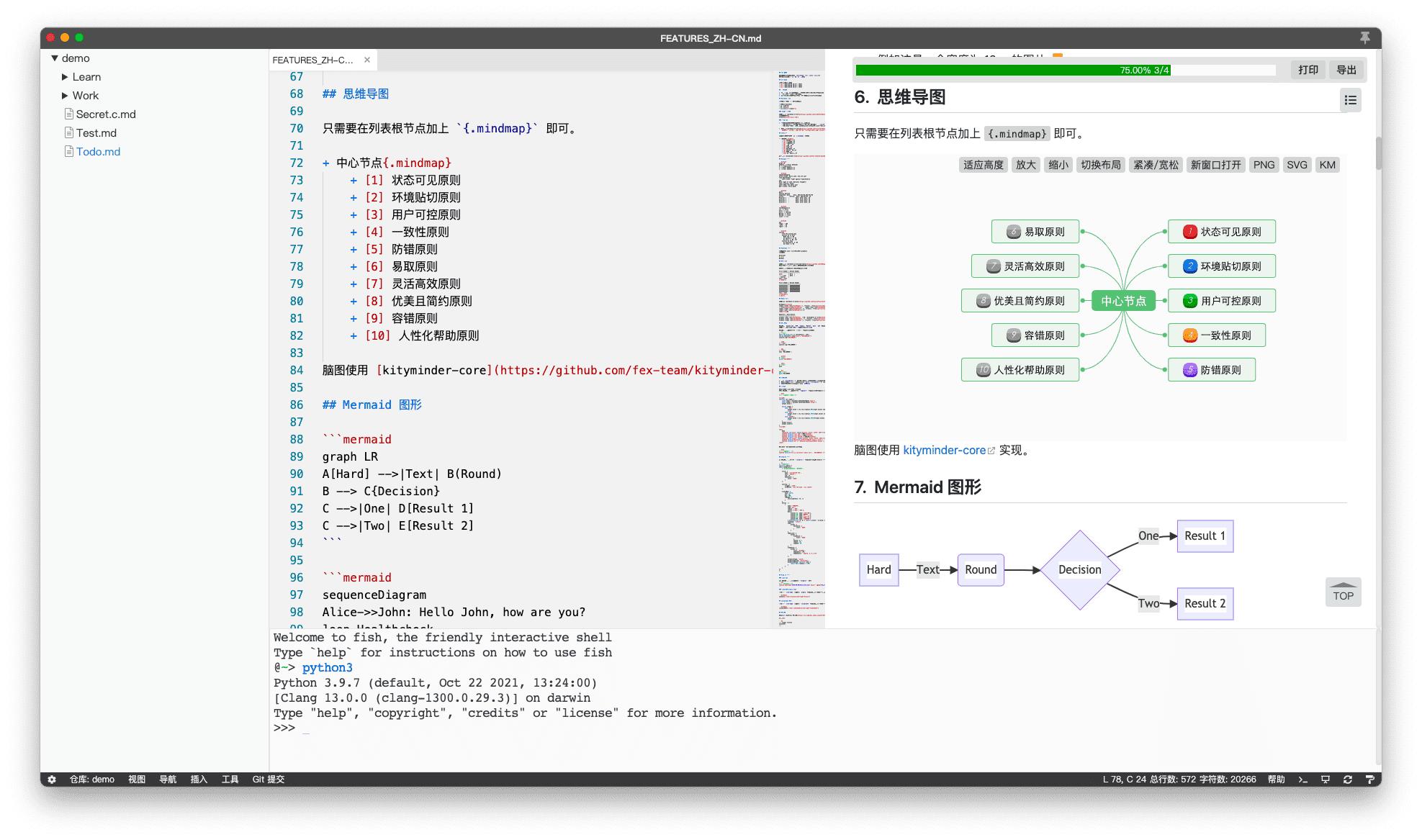The image size is (1422, 840).
Task: Collapse the demo root folder
Action: (55, 58)
